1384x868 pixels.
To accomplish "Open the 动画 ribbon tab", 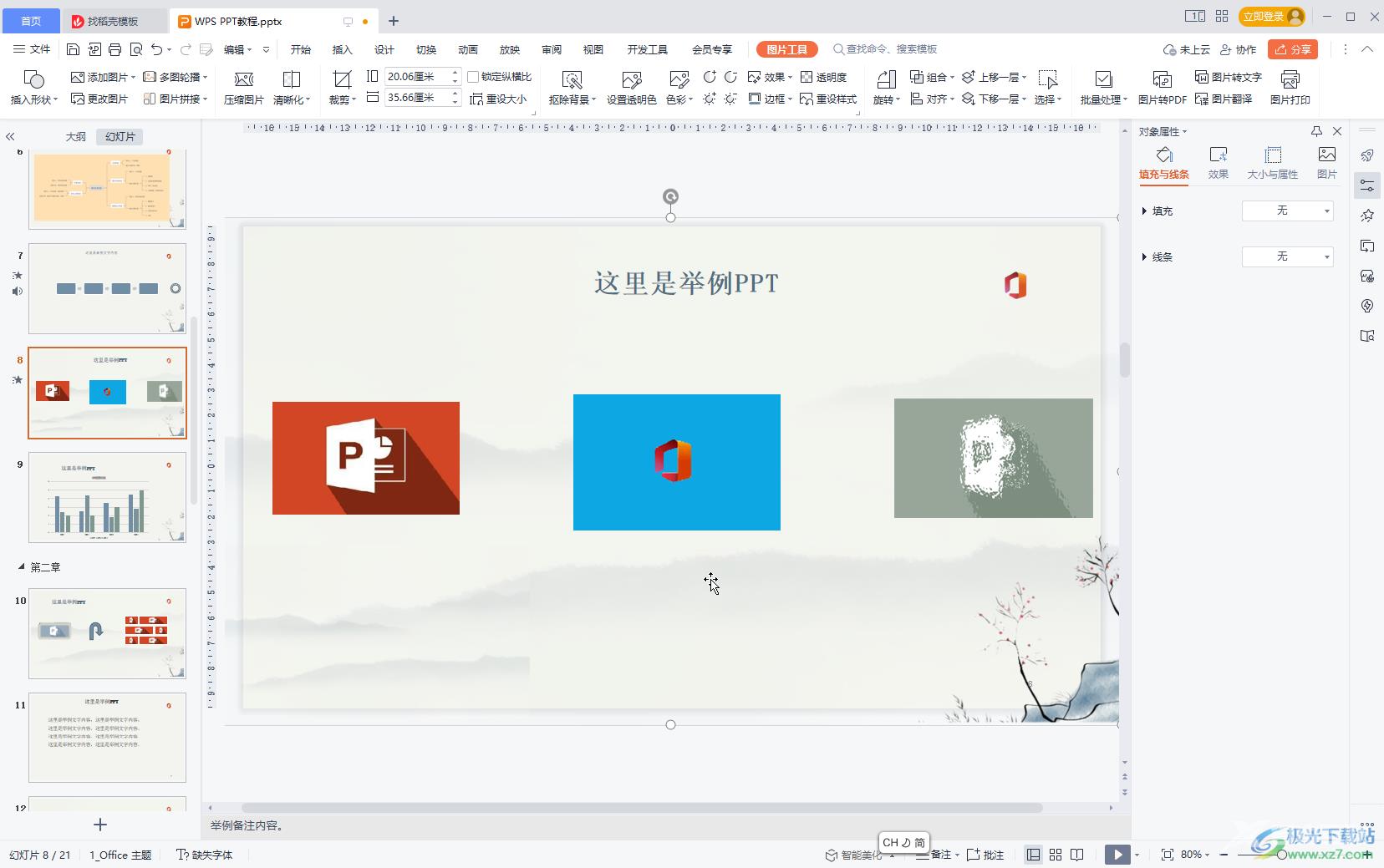I will (x=468, y=49).
